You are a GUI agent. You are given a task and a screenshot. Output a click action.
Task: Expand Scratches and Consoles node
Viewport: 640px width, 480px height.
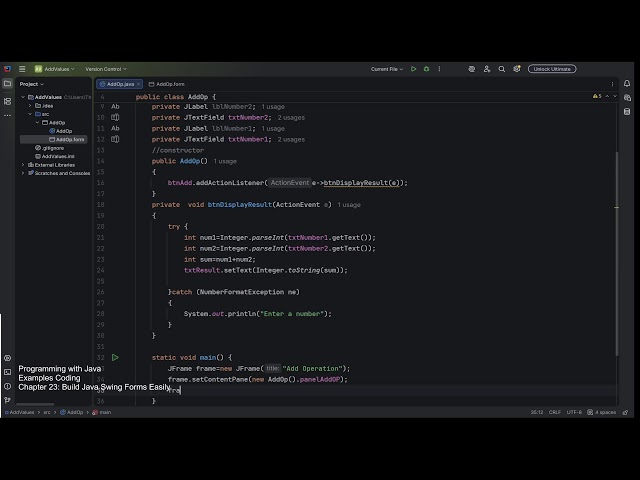pyautogui.click(x=23, y=173)
